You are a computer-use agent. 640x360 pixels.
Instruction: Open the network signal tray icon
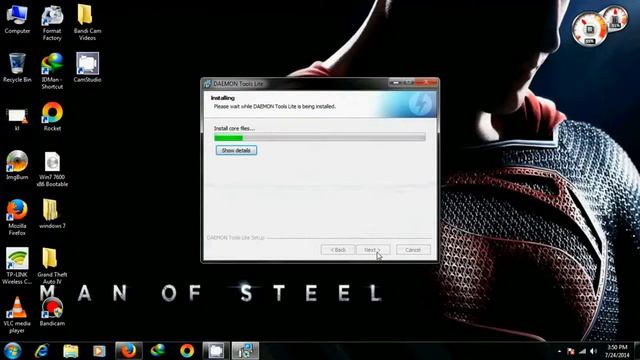coord(582,351)
